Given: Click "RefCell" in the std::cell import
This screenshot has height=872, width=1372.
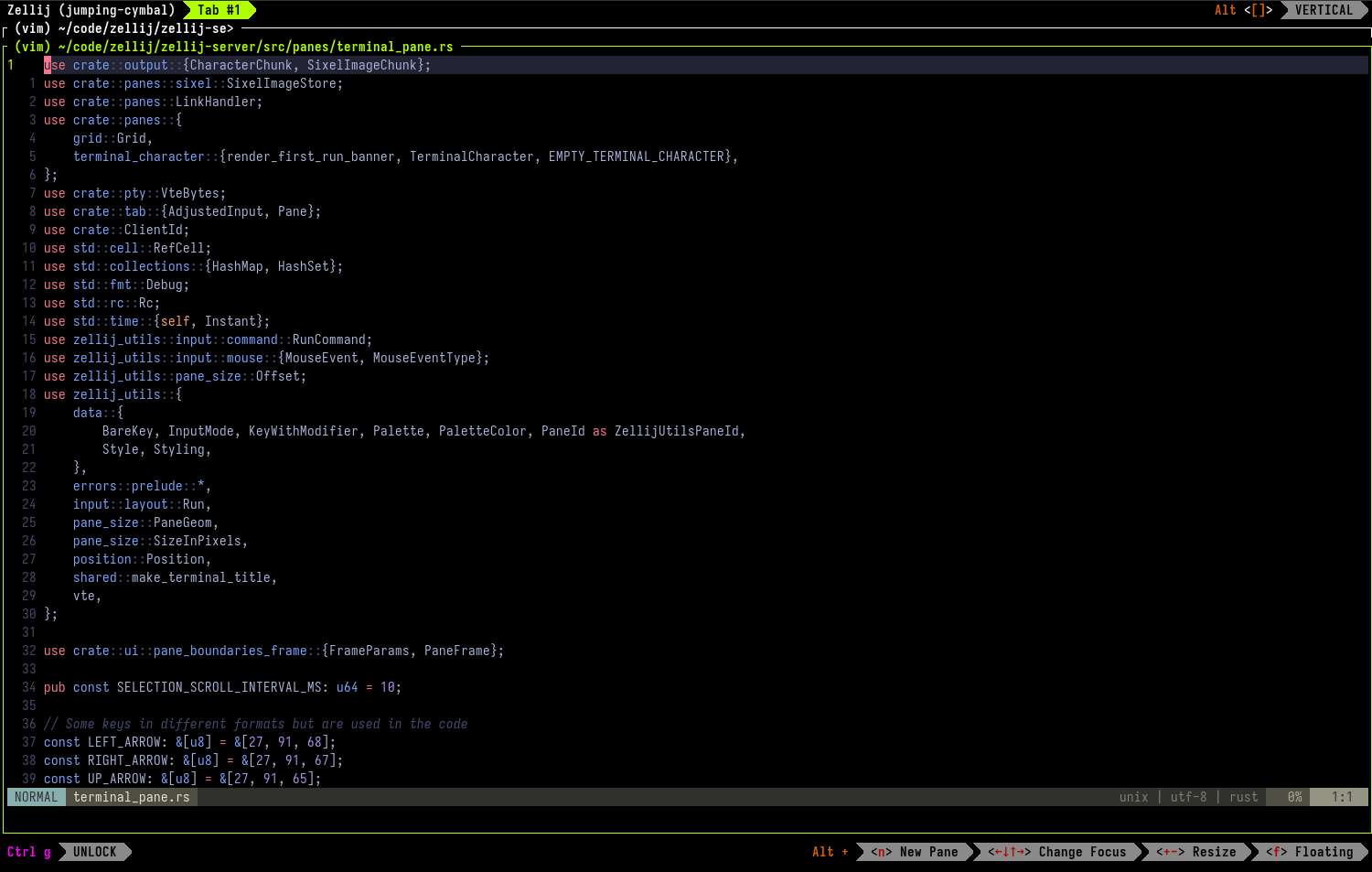Looking at the screenshot, I should pyautogui.click(x=179, y=248).
